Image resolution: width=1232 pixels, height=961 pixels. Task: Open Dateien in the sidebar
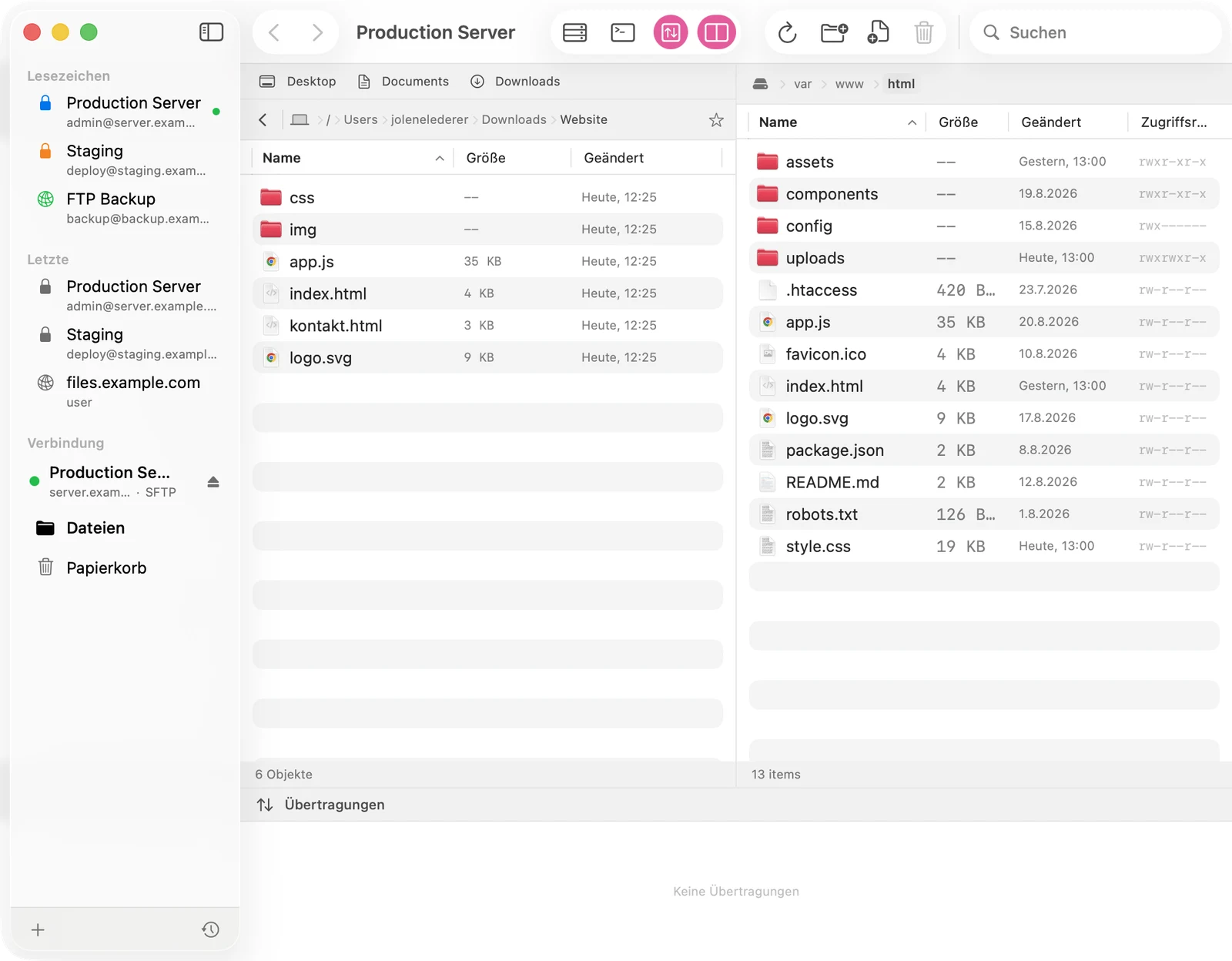pos(125,528)
